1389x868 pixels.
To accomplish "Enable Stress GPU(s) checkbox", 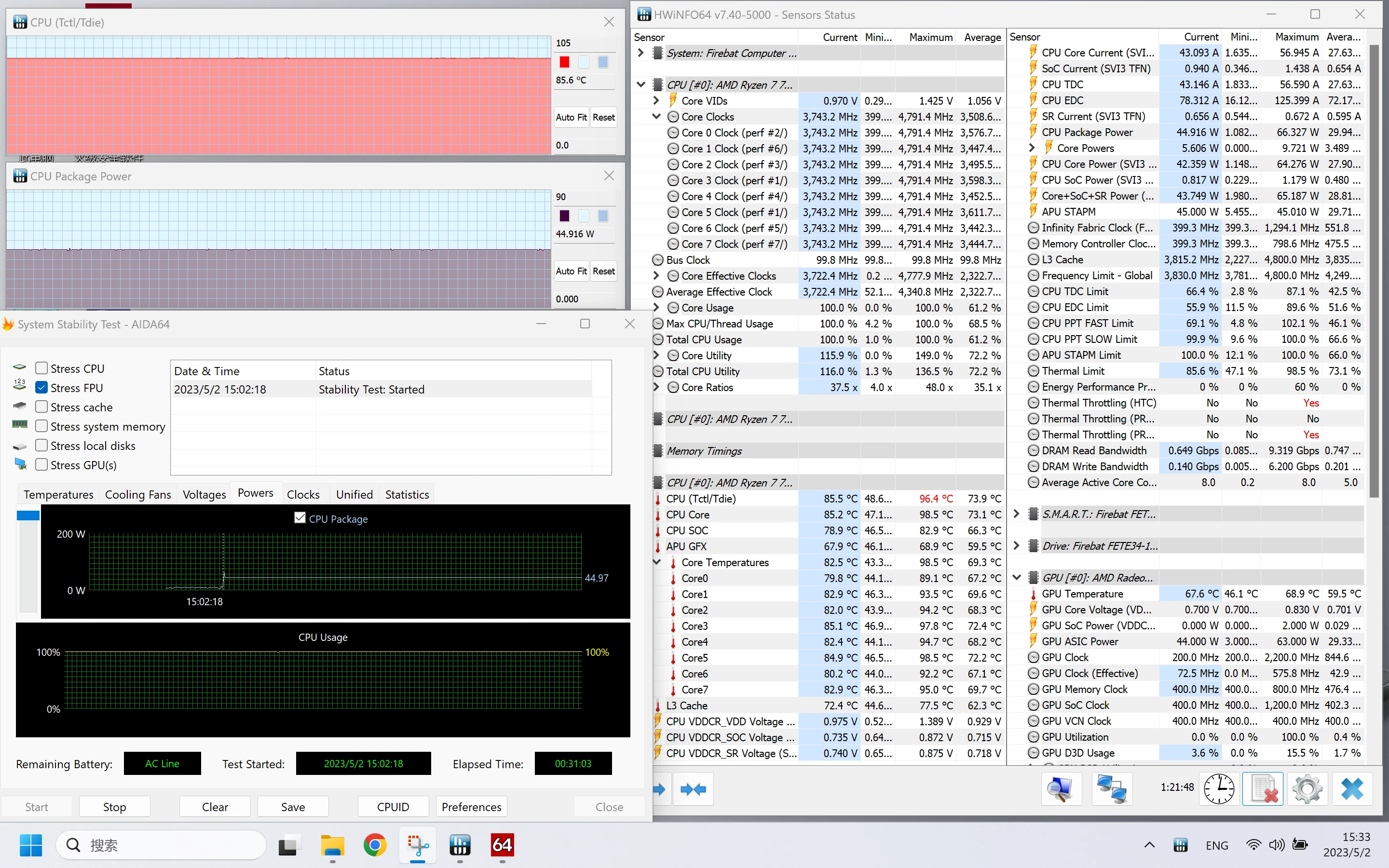I will point(41,464).
